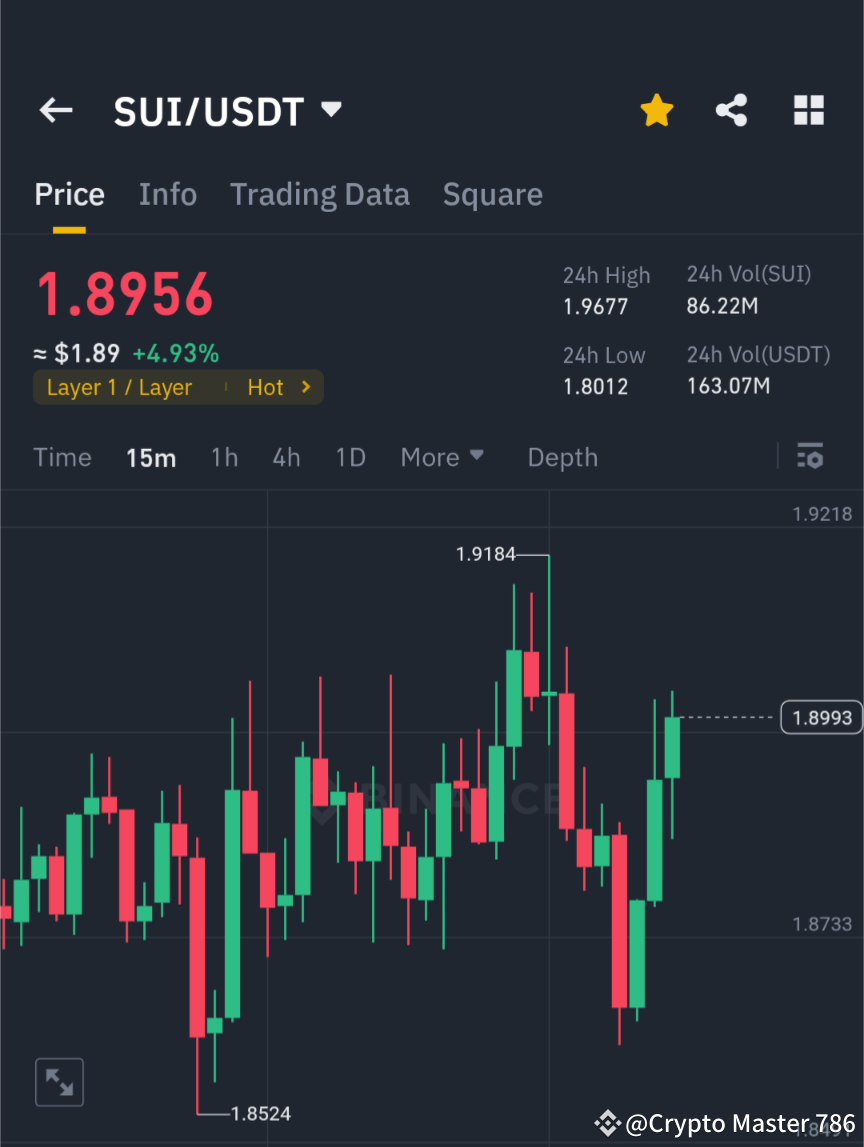
Task: Expand the More timeframe dropdown
Action: (441, 456)
